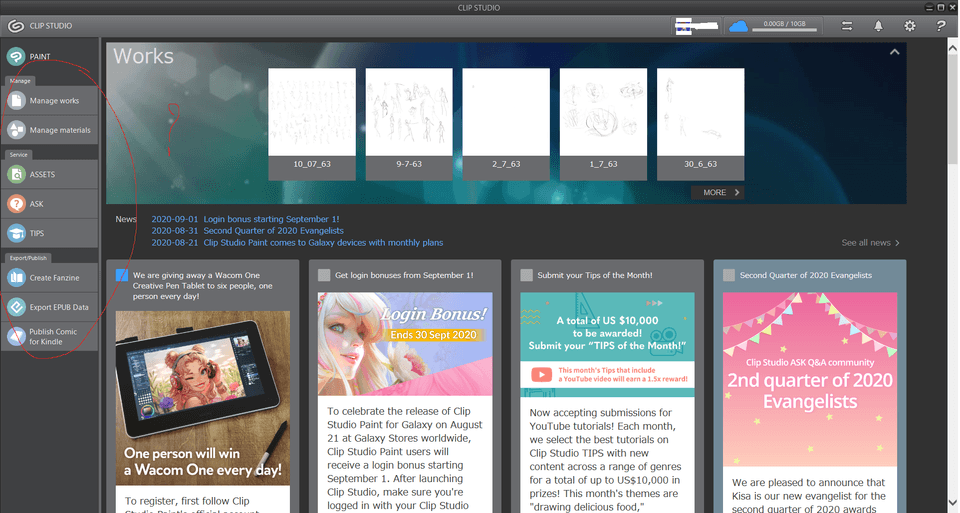
Task: Select Create Fanzine option
Action: 53,278
